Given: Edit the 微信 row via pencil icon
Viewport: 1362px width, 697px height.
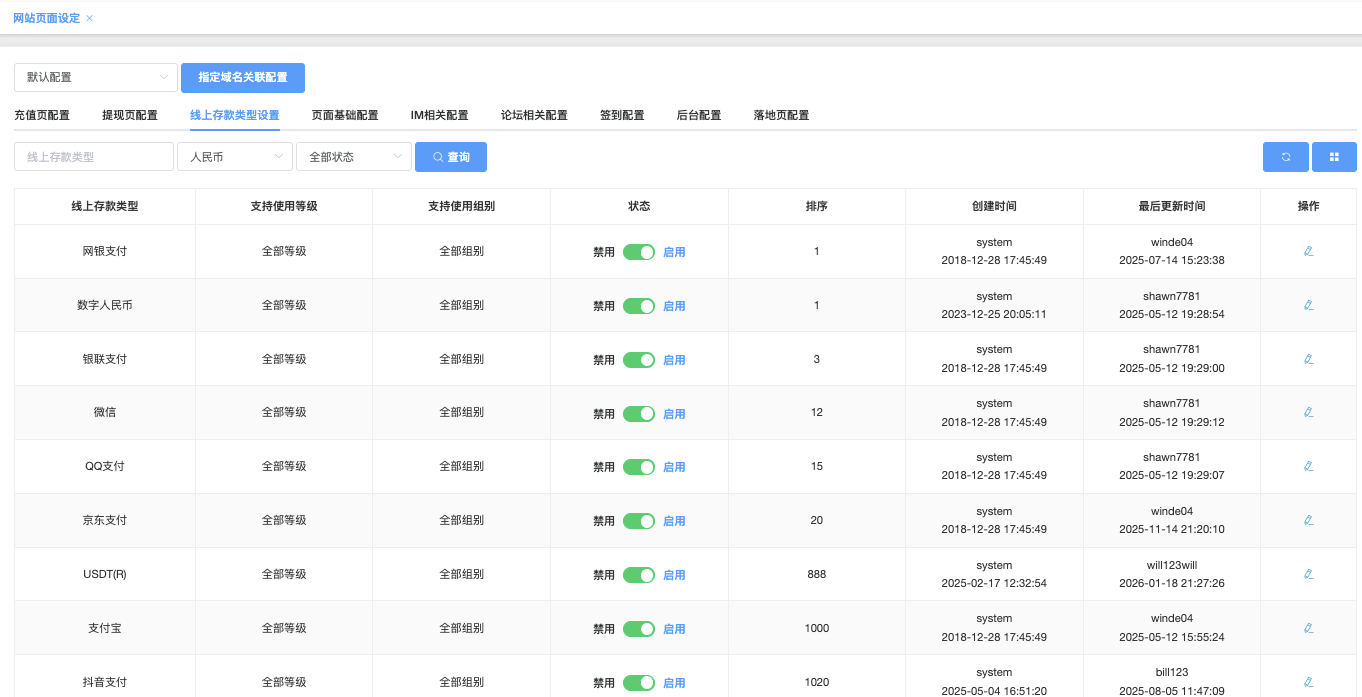Looking at the screenshot, I should pos(1308,412).
